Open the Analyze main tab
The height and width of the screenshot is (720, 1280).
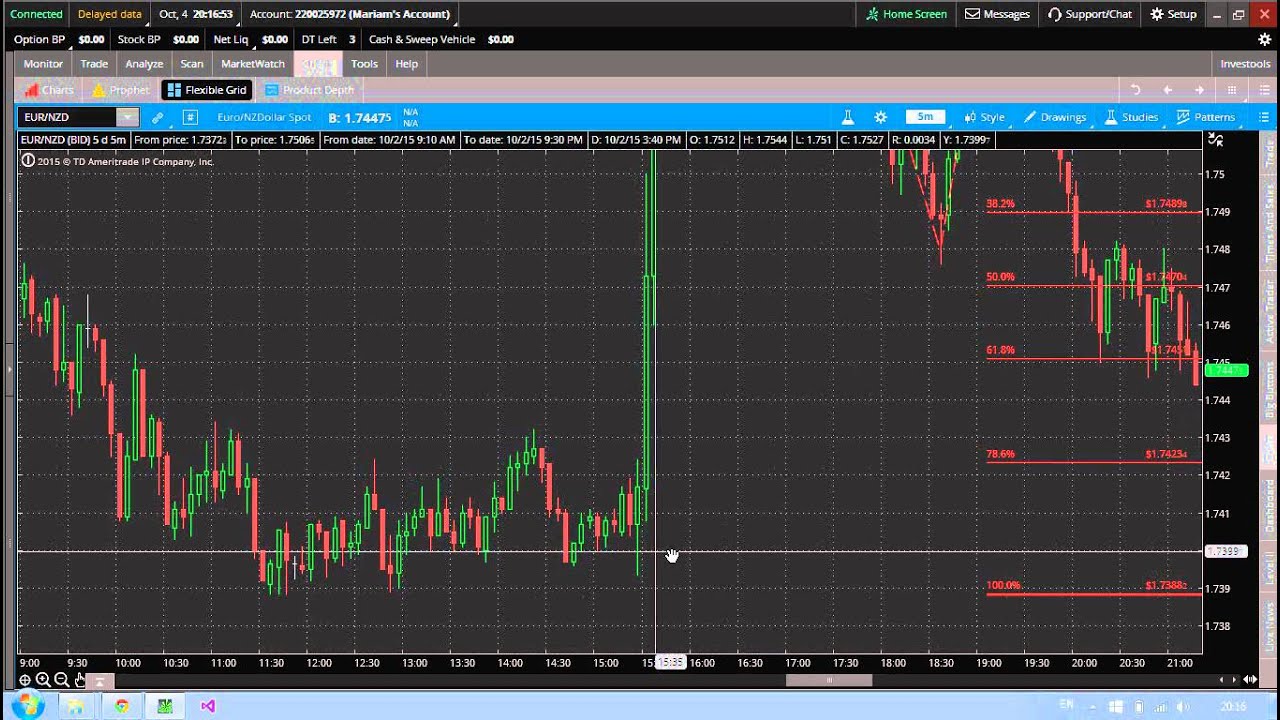[x=144, y=64]
